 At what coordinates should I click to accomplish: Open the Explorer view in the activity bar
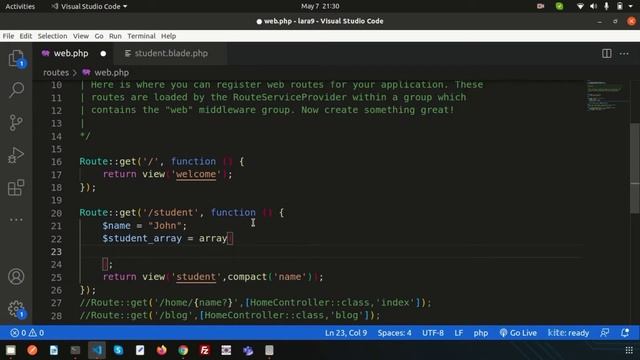(x=16, y=58)
